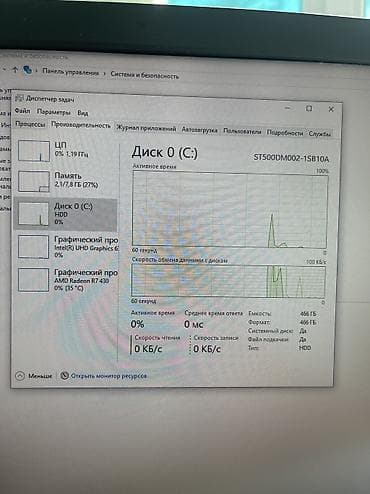
Task: Click the ЦП mini graph thumbnail
Action: [34, 151]
